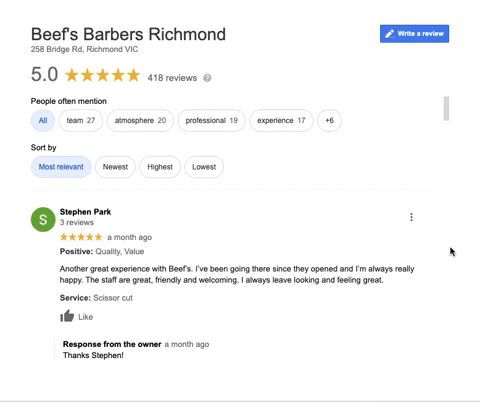Sort reviews by Lowest rating
The height and width of the screenshot is (402, 480).
pyautogui.click(x=204, y=167)
